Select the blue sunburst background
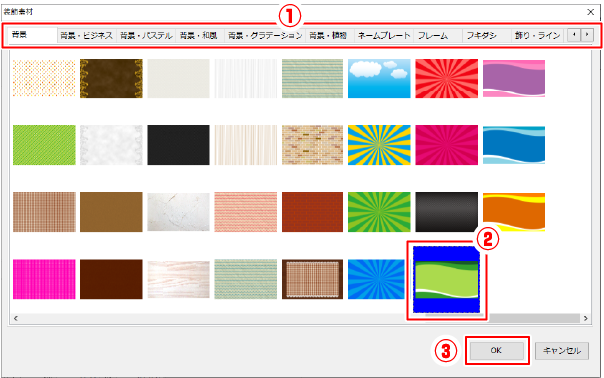 [376, 279]
